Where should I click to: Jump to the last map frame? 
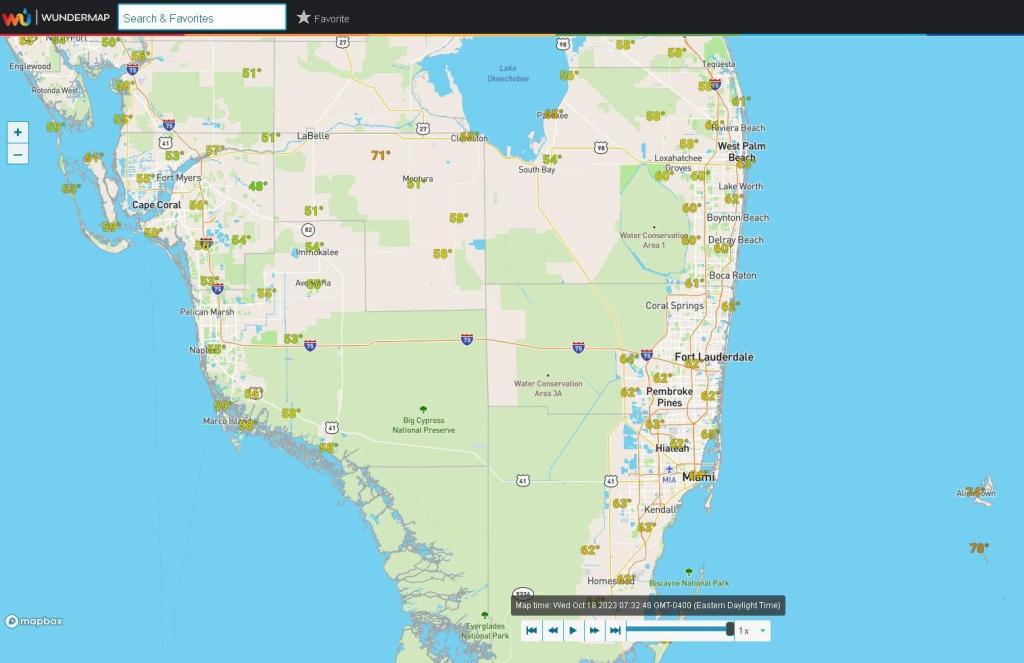[x=615, y=630]
